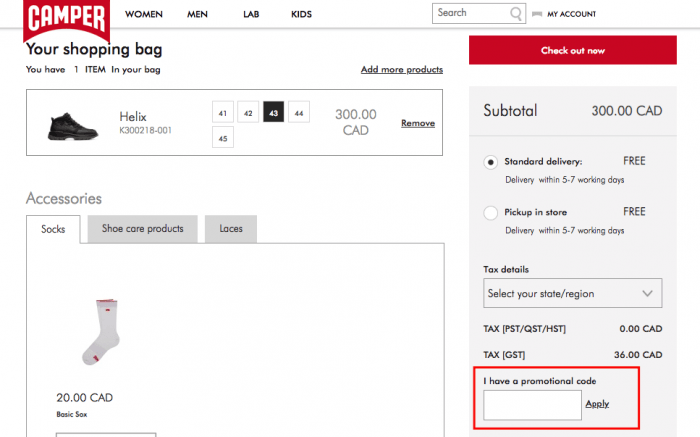Switch to the Laces tab

point(231,229)
